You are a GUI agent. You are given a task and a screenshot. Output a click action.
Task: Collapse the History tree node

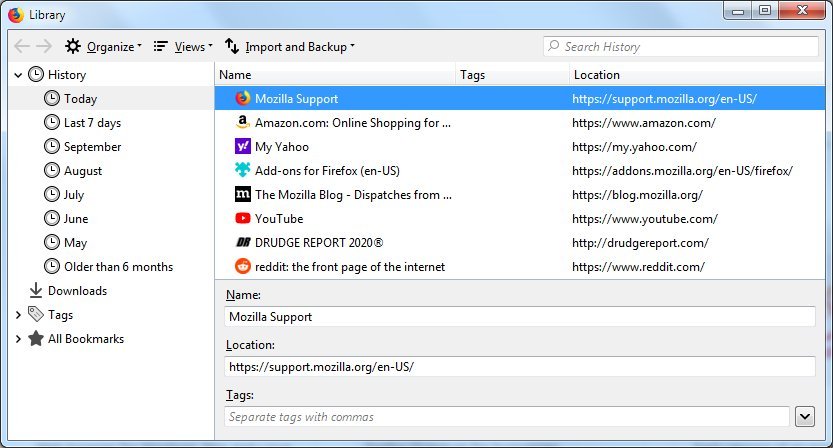click(x=18, y=75)
